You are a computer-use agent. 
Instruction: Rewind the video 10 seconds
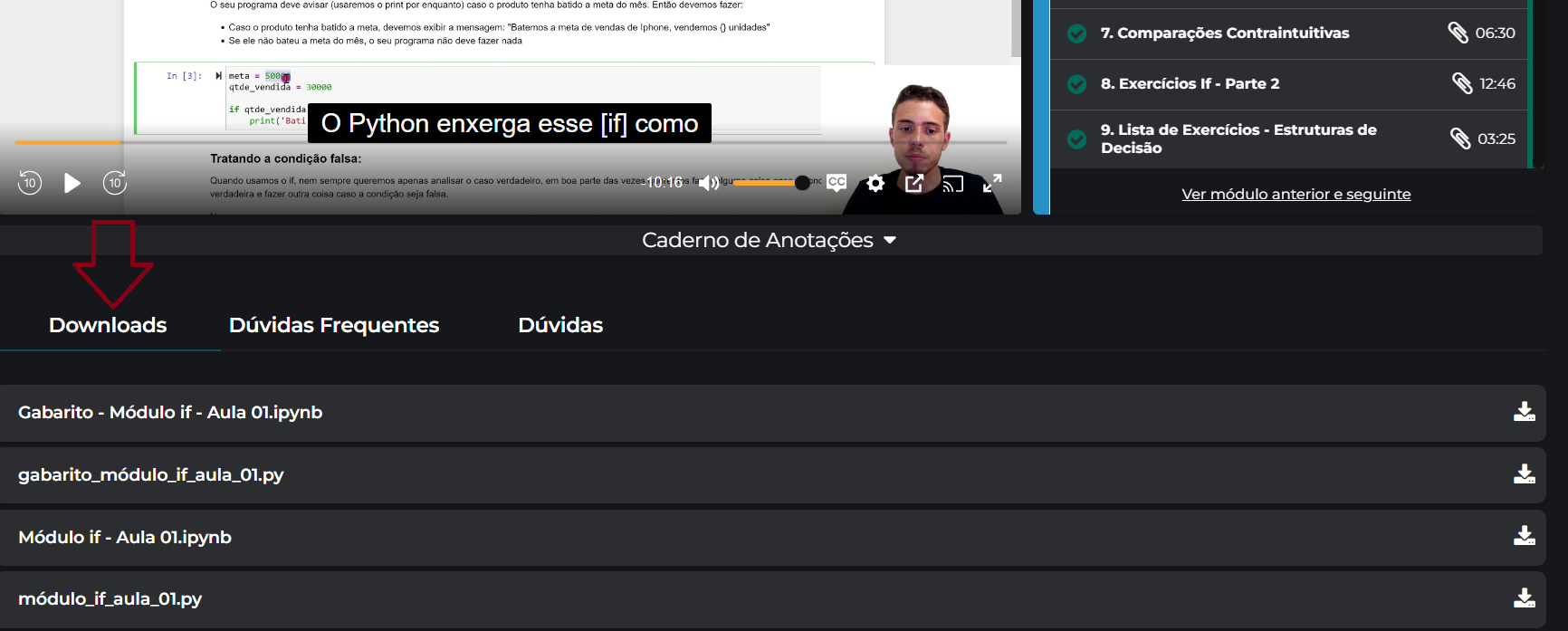pos(30,183)
